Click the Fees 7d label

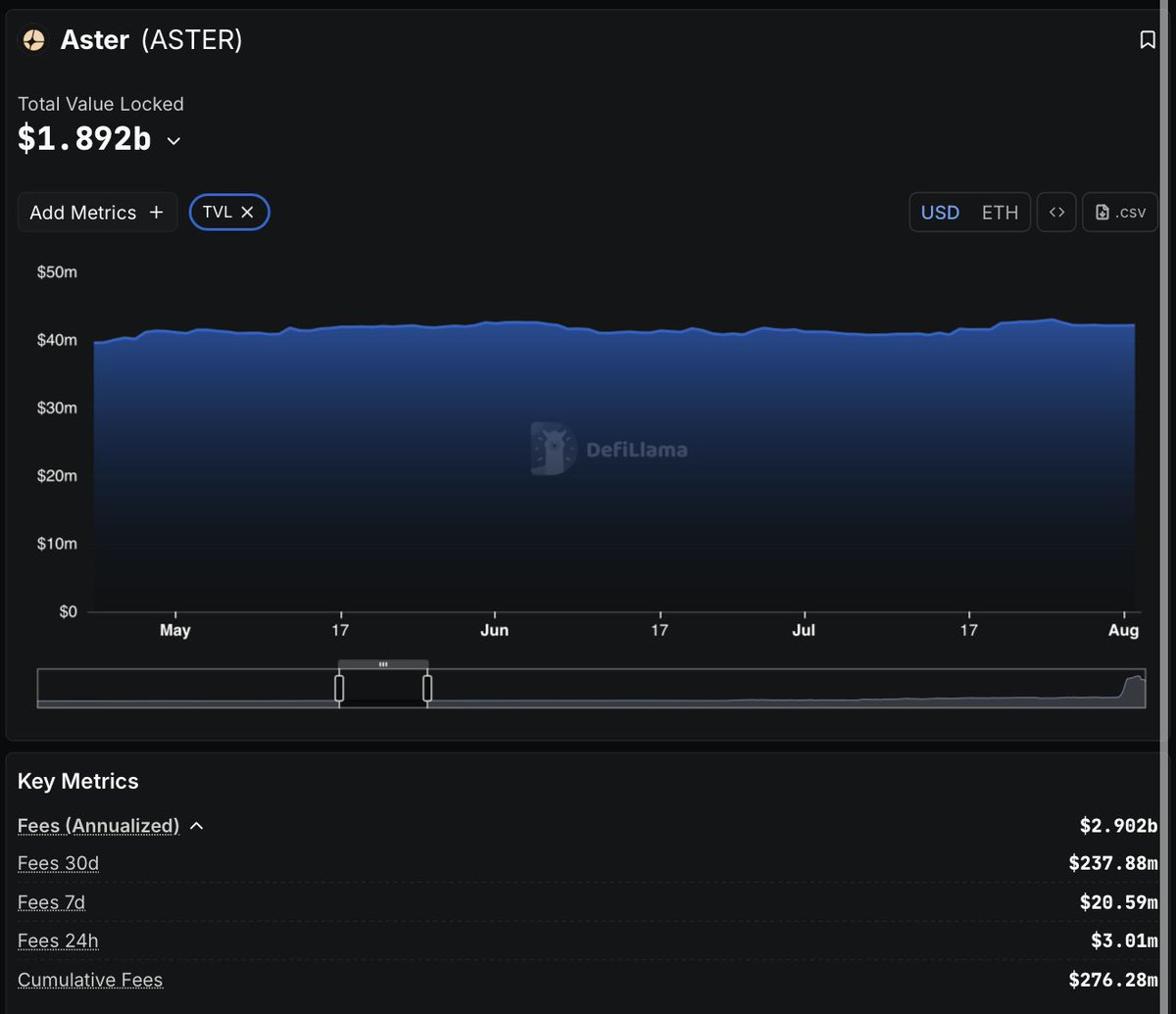(51, 902)
